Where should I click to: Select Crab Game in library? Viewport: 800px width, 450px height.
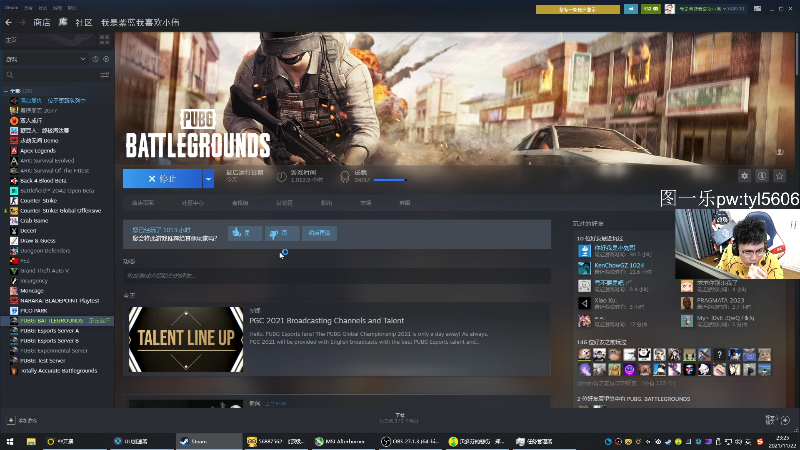(x=34, y=220)
